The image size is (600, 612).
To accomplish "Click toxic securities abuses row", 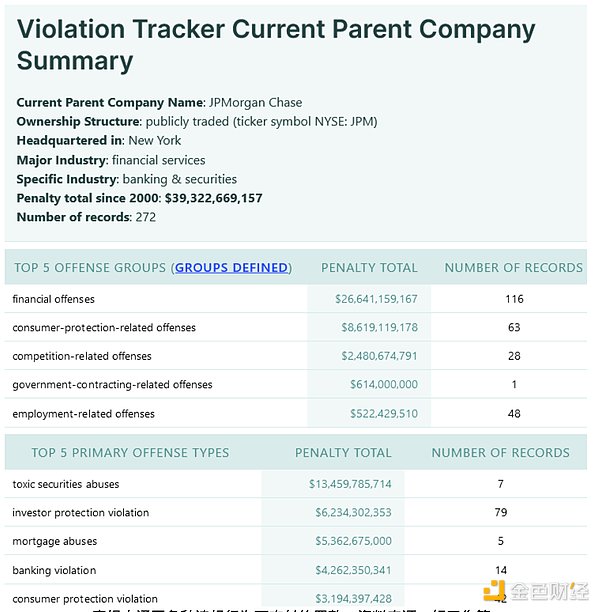I will [66, 484].
